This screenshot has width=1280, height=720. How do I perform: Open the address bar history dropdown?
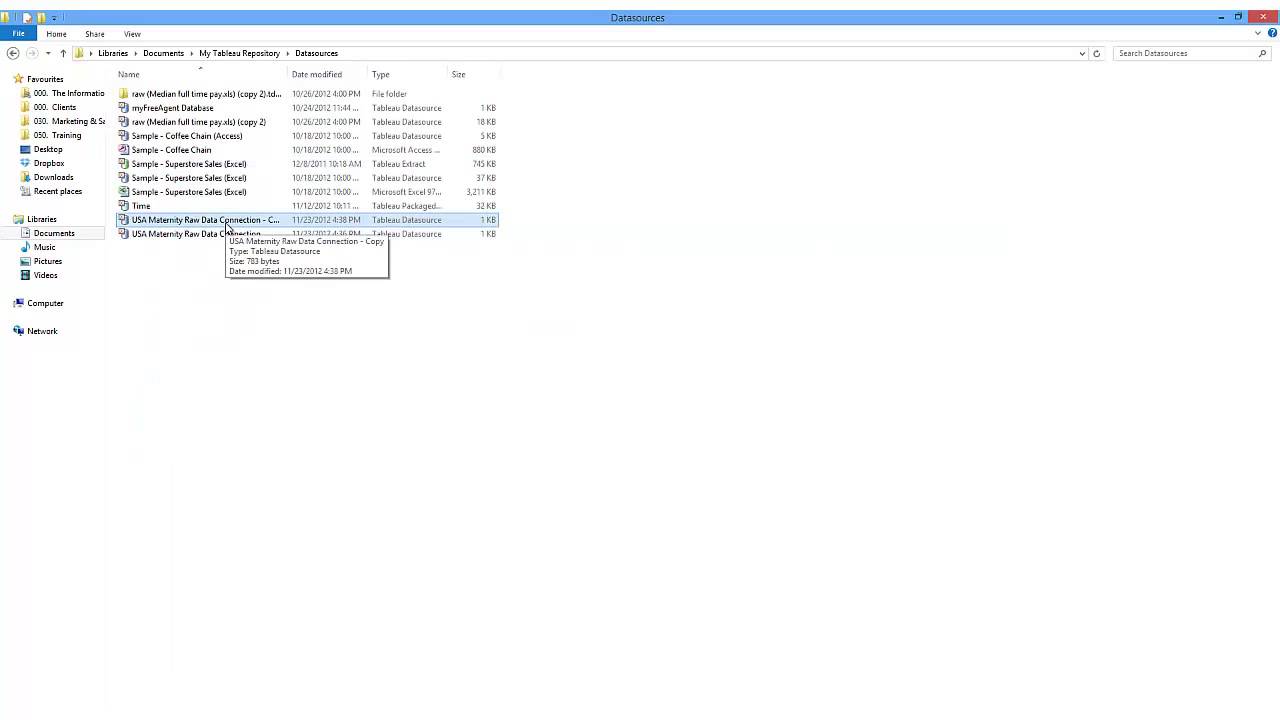tap(1082, 53)
